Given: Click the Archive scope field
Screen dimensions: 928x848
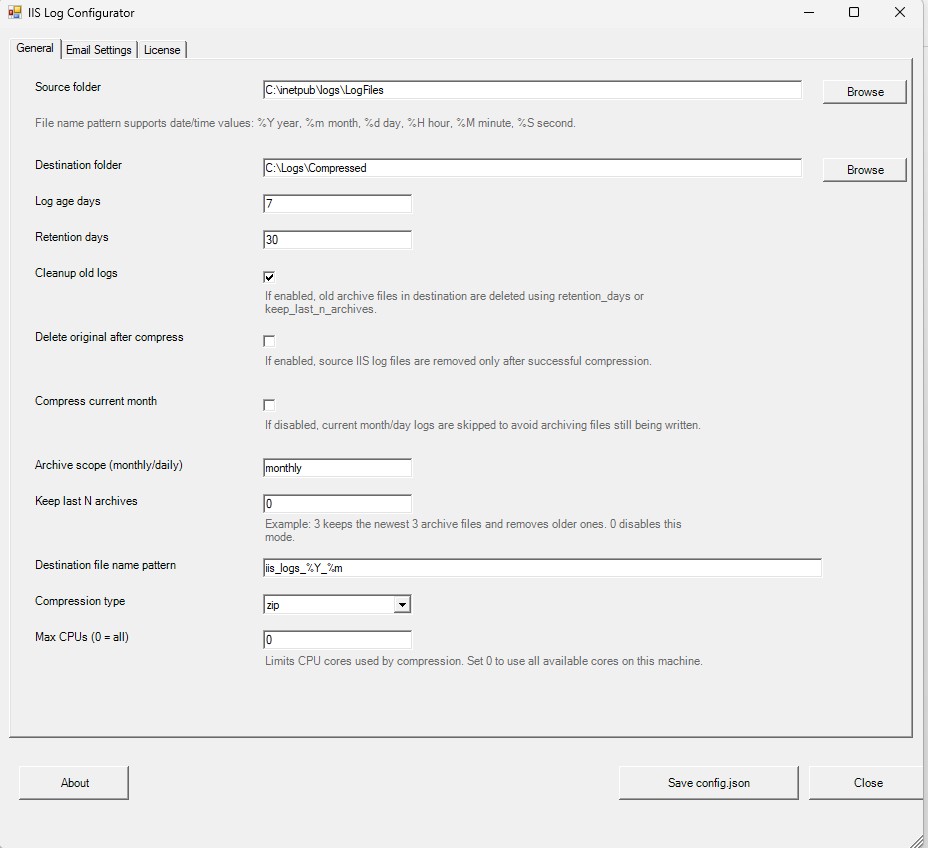Looking at the screenshot, I should [337, 468].
